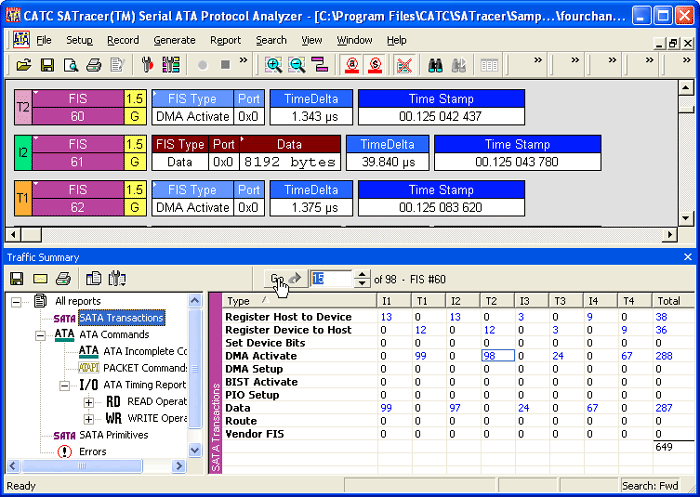Expand the READ Operations tree node
Screen dimensions: 700x497
[88, 402]
